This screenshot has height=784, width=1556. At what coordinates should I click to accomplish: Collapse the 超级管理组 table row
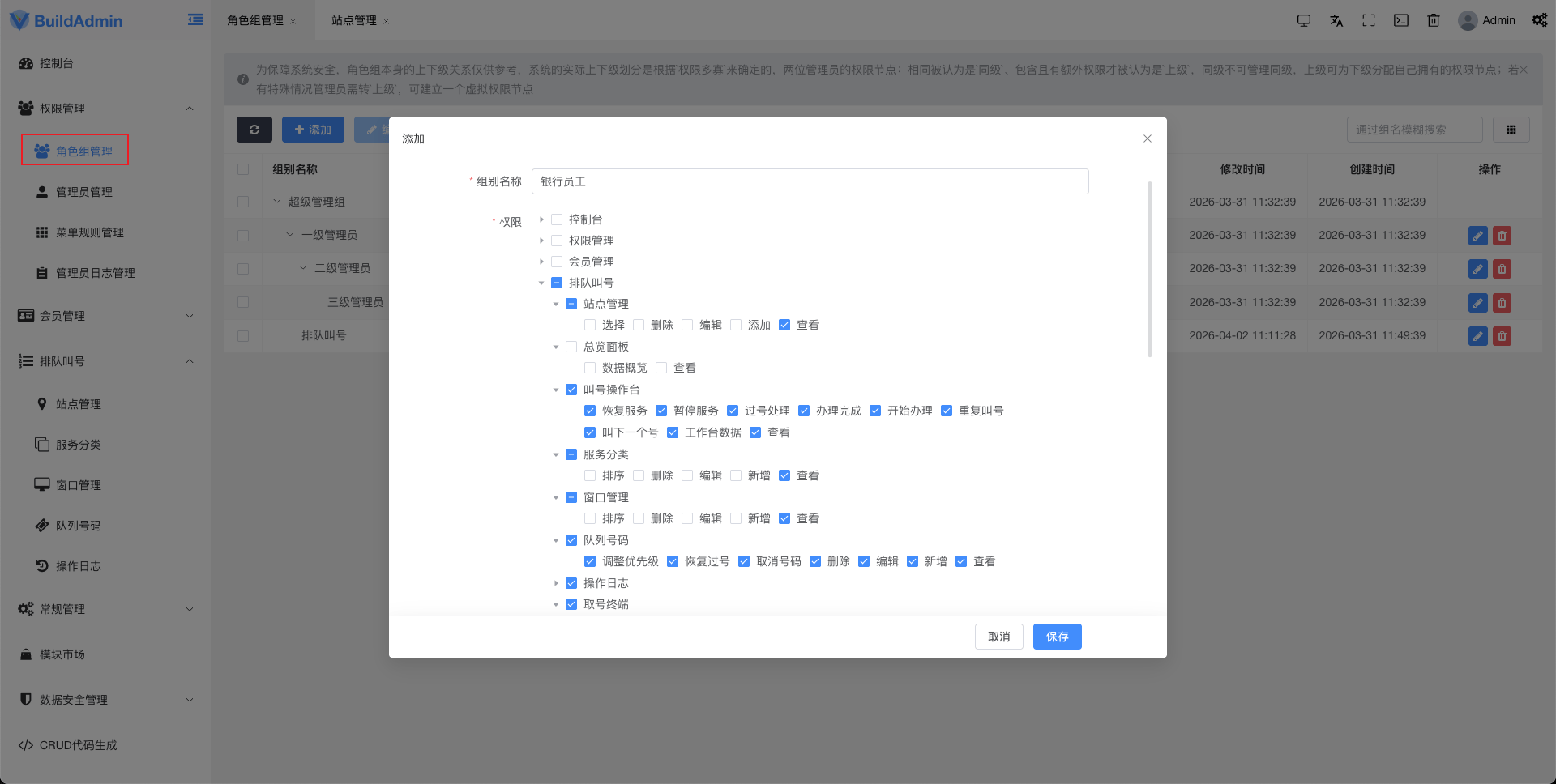[277, 202]
